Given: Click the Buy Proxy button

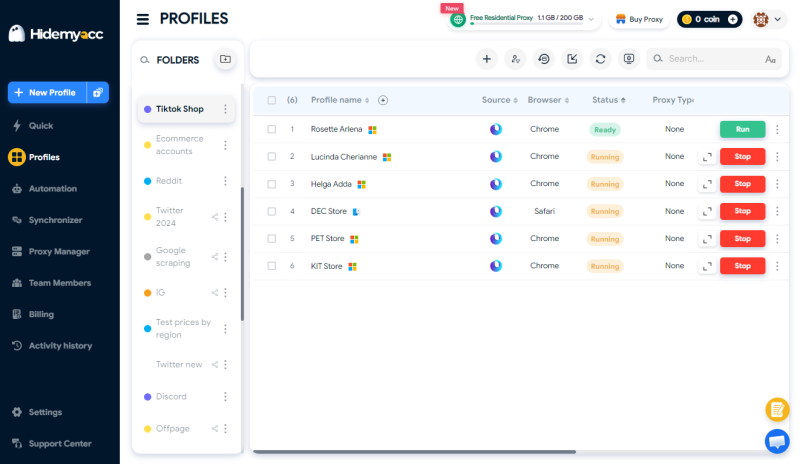Looking at the screenshot, I should (x=639, y=19).
